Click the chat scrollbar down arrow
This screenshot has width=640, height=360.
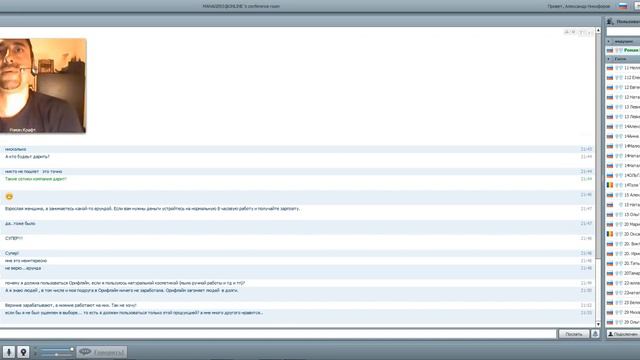coord(598,324)
